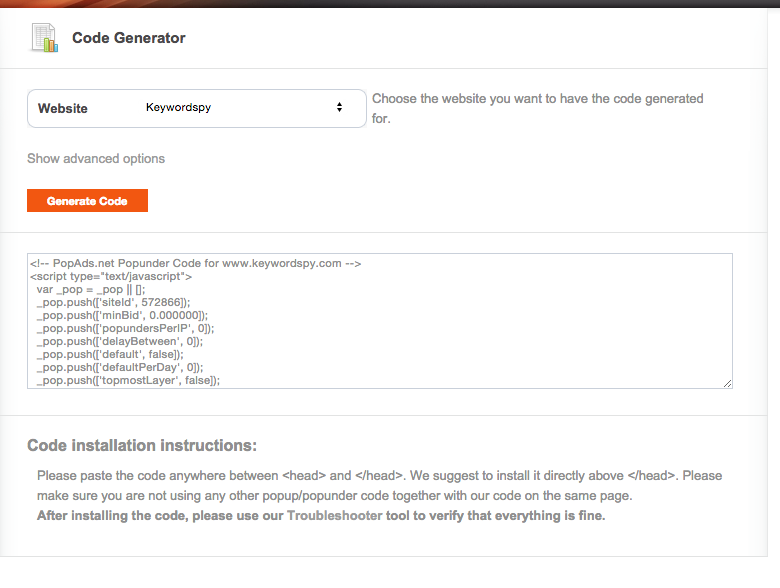Click the resize grip of code textarea

(x=727, y=382)
